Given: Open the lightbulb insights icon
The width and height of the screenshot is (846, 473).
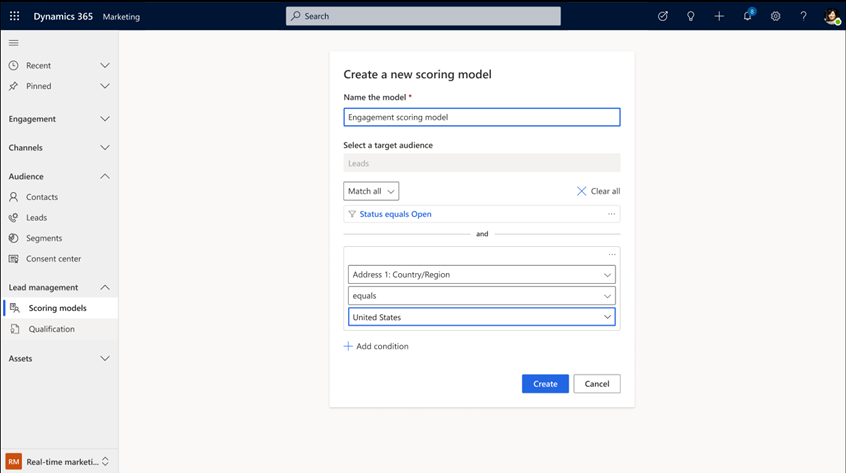Looking at the screenshot, I should point(691,16).
